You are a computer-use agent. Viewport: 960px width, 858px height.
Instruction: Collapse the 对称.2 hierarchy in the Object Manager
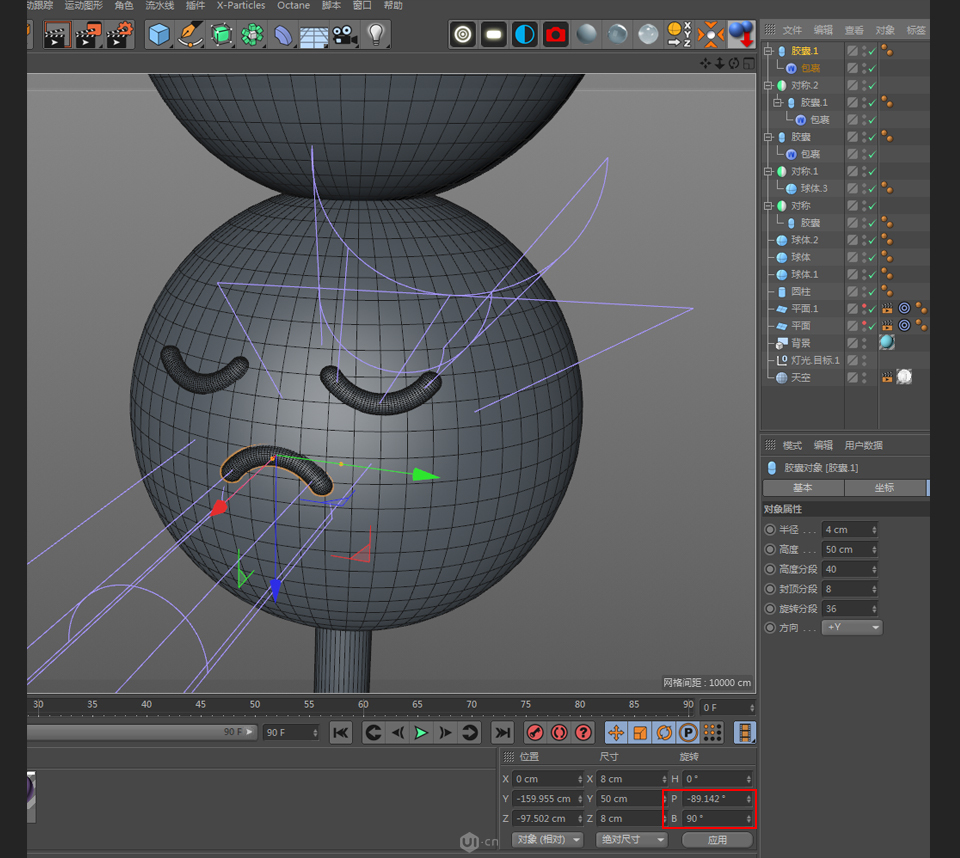pos(769,85)
